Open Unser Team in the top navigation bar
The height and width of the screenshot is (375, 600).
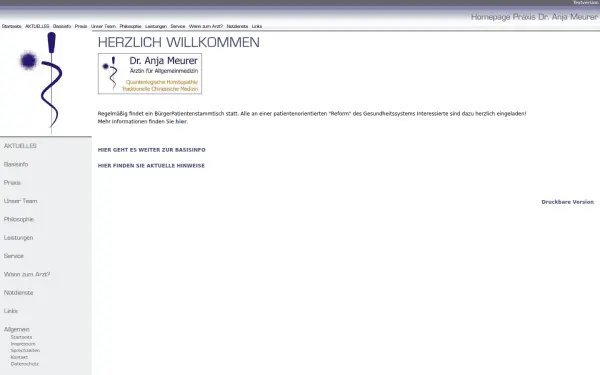coord(103,26)
